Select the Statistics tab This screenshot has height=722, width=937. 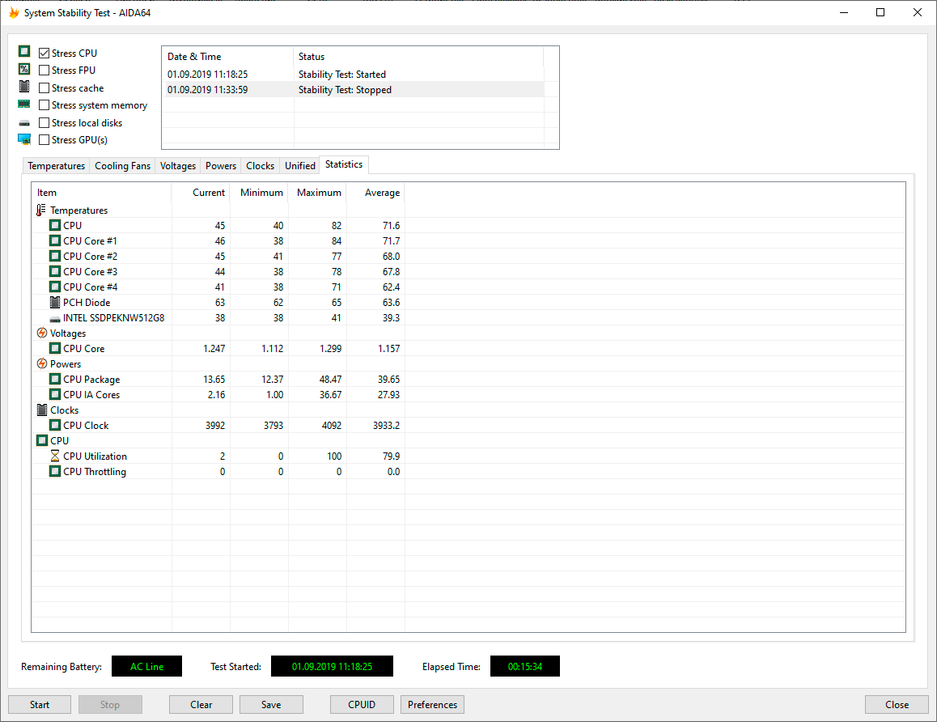(x=344, y=164)
